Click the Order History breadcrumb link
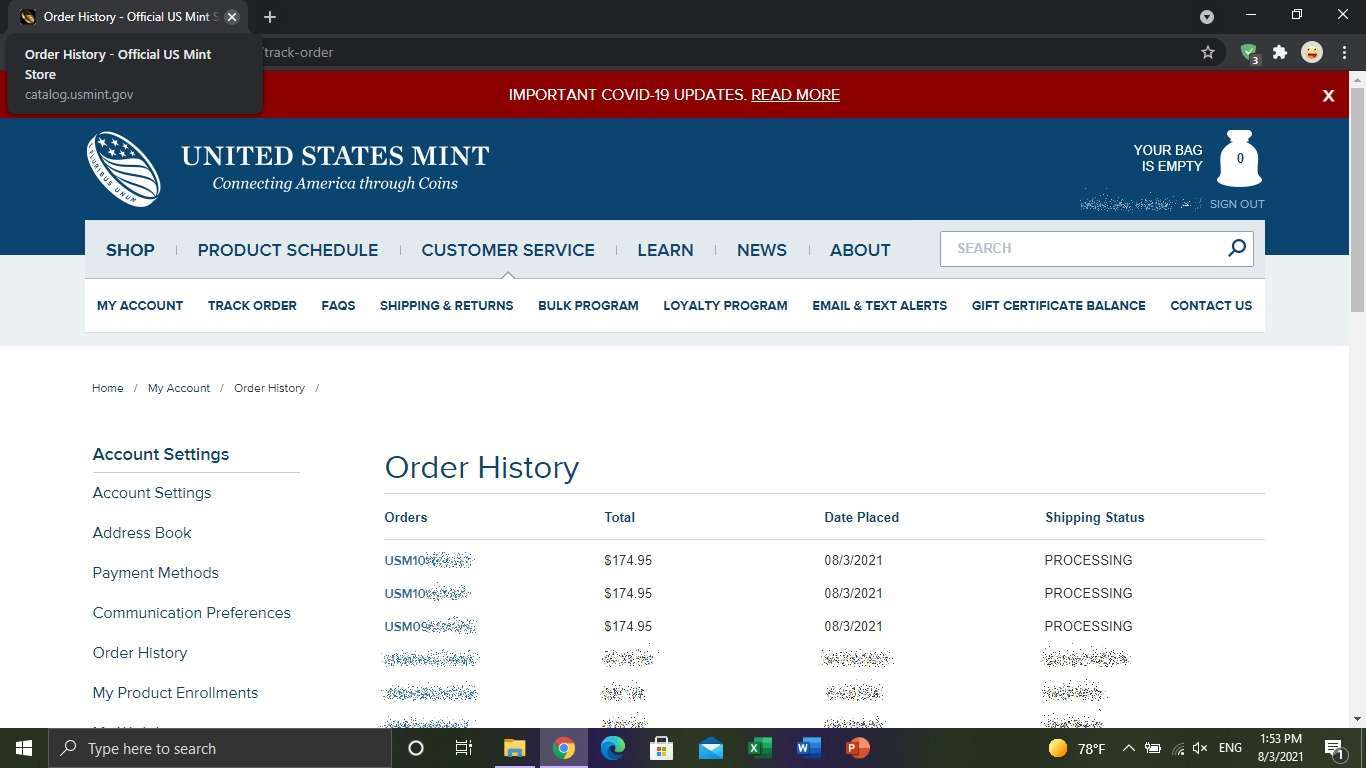The width and height of the screenshot is (1366, 768). (269, 388)
